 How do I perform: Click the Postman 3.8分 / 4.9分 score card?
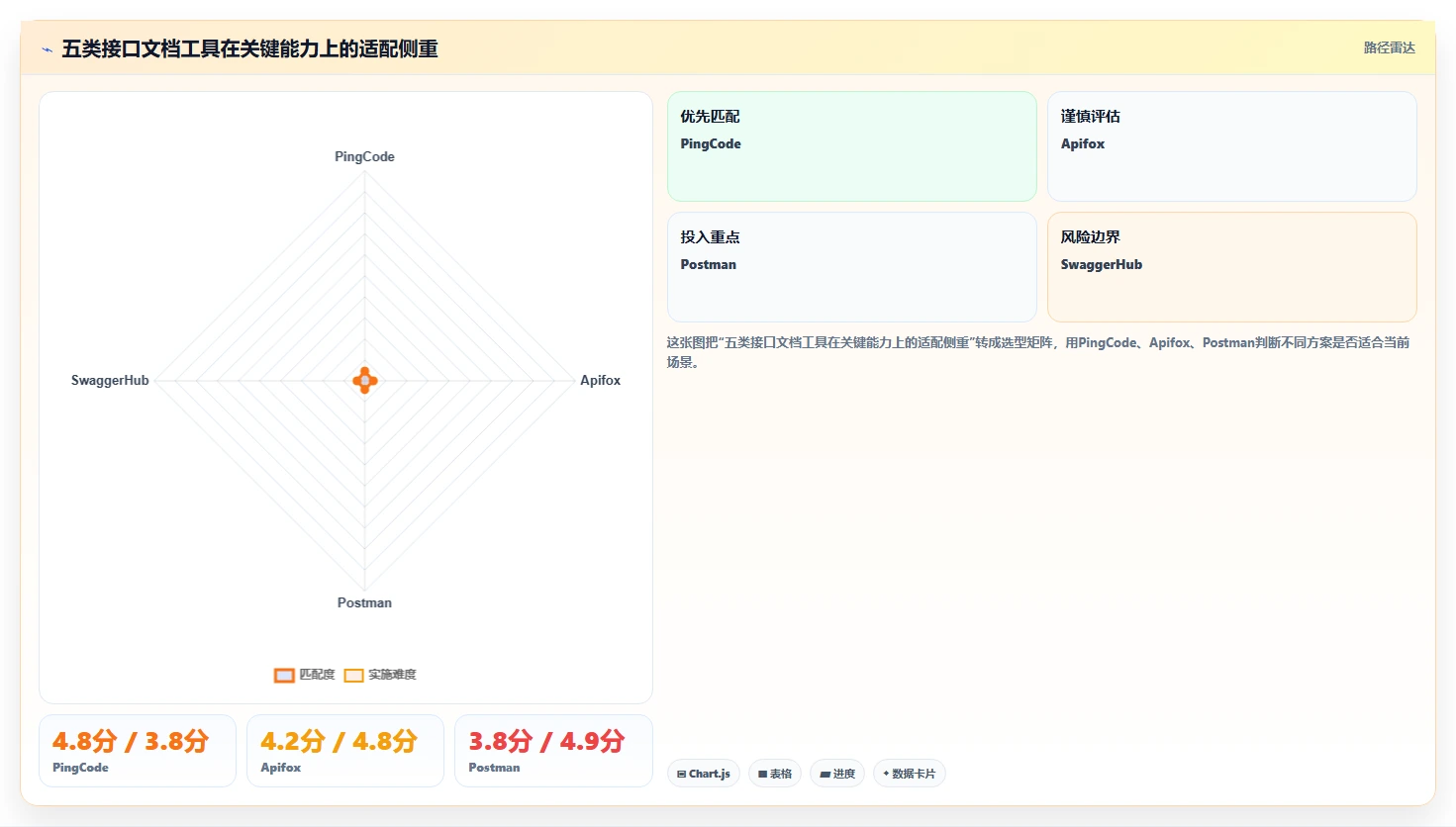click(x=553, y=751)
